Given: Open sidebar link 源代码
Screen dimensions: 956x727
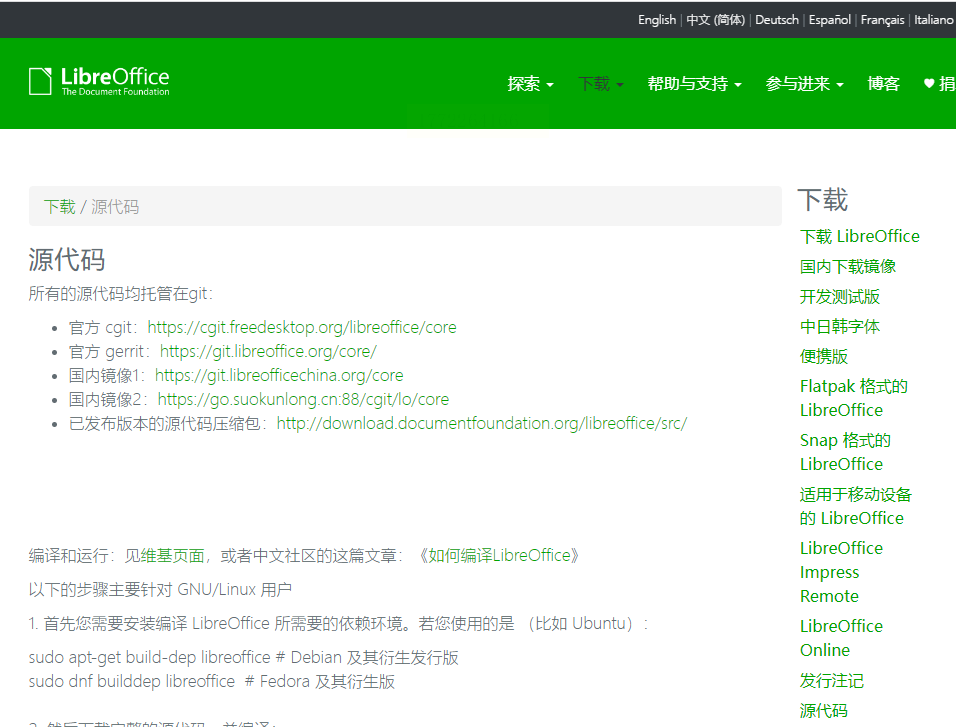Looking at the screenshot, I should click(824, 711).
